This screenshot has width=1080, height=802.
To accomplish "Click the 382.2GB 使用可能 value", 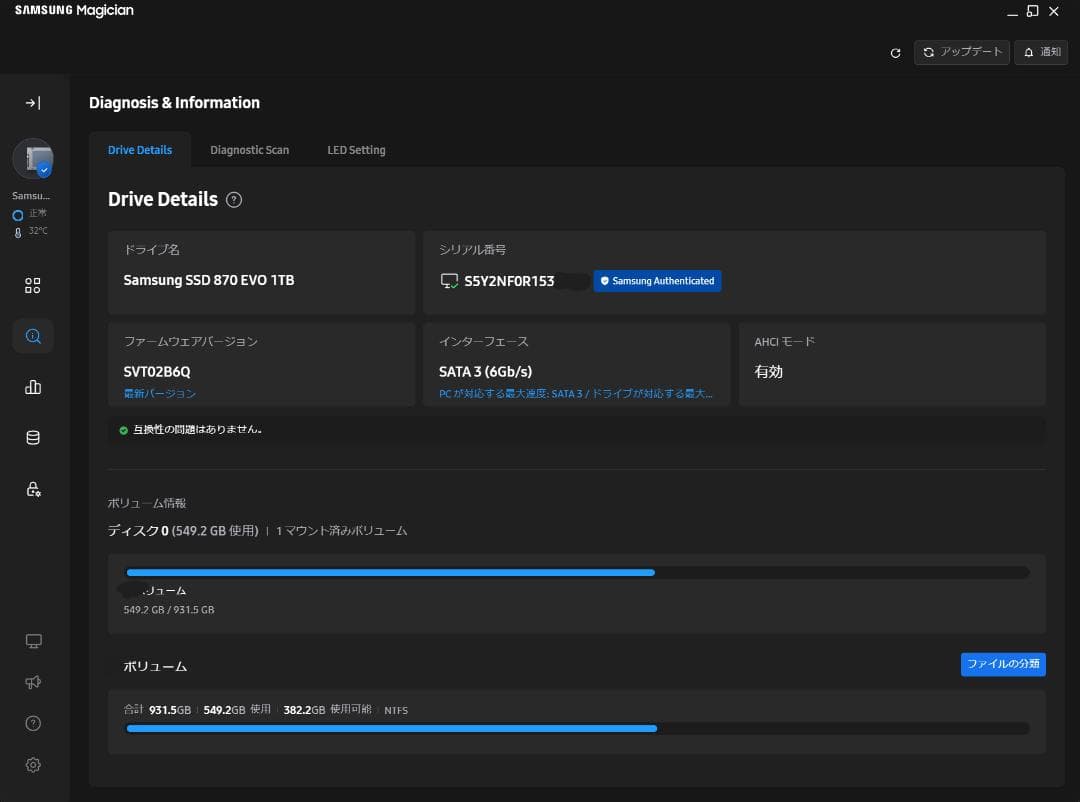I will click(x=327, y=710).
